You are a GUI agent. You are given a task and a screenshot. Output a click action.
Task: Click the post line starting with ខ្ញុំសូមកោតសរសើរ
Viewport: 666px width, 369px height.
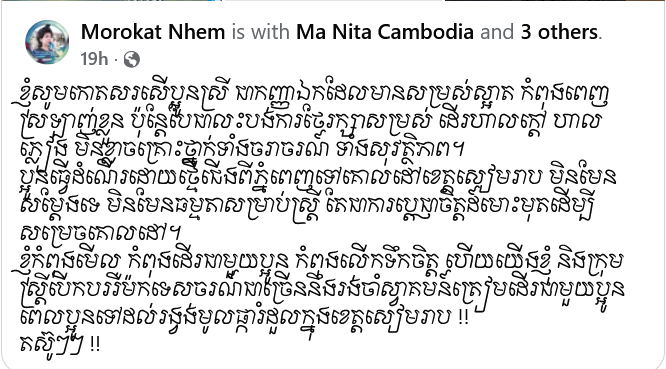(314, 95)
